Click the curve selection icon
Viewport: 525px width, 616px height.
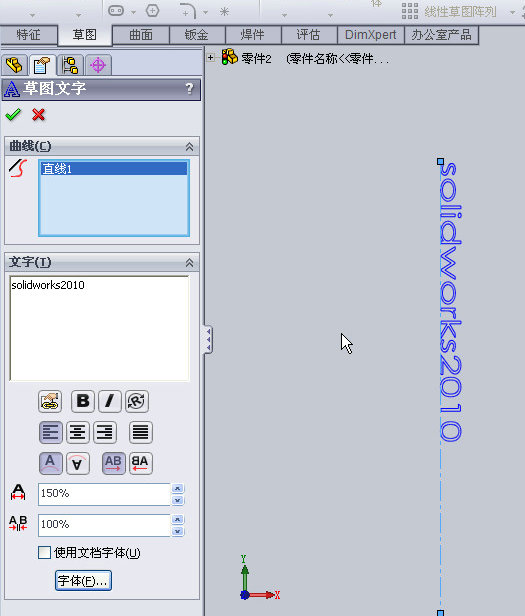(18, 169)
